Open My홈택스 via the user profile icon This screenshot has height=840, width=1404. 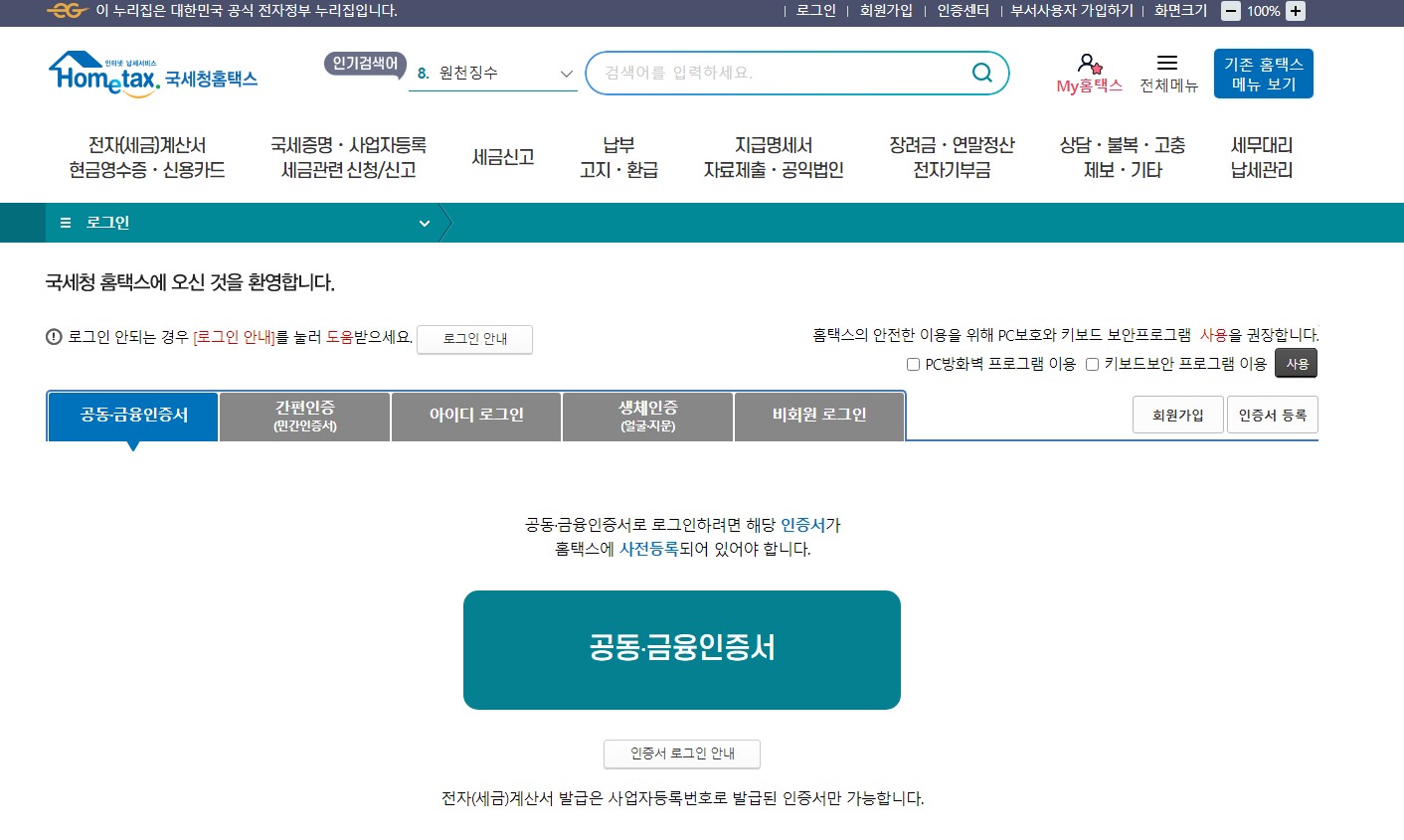tap(1088, 62)
